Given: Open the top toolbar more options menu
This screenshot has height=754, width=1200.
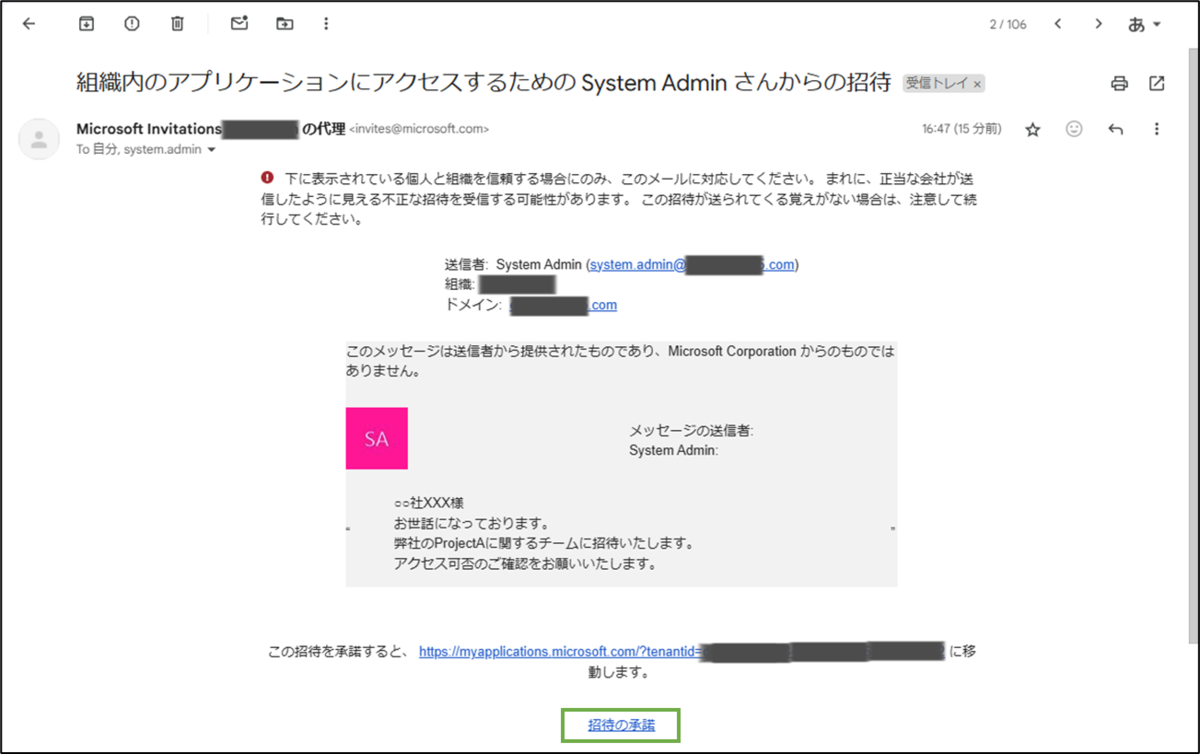Looking at the screenshot, I should (326, 24).
